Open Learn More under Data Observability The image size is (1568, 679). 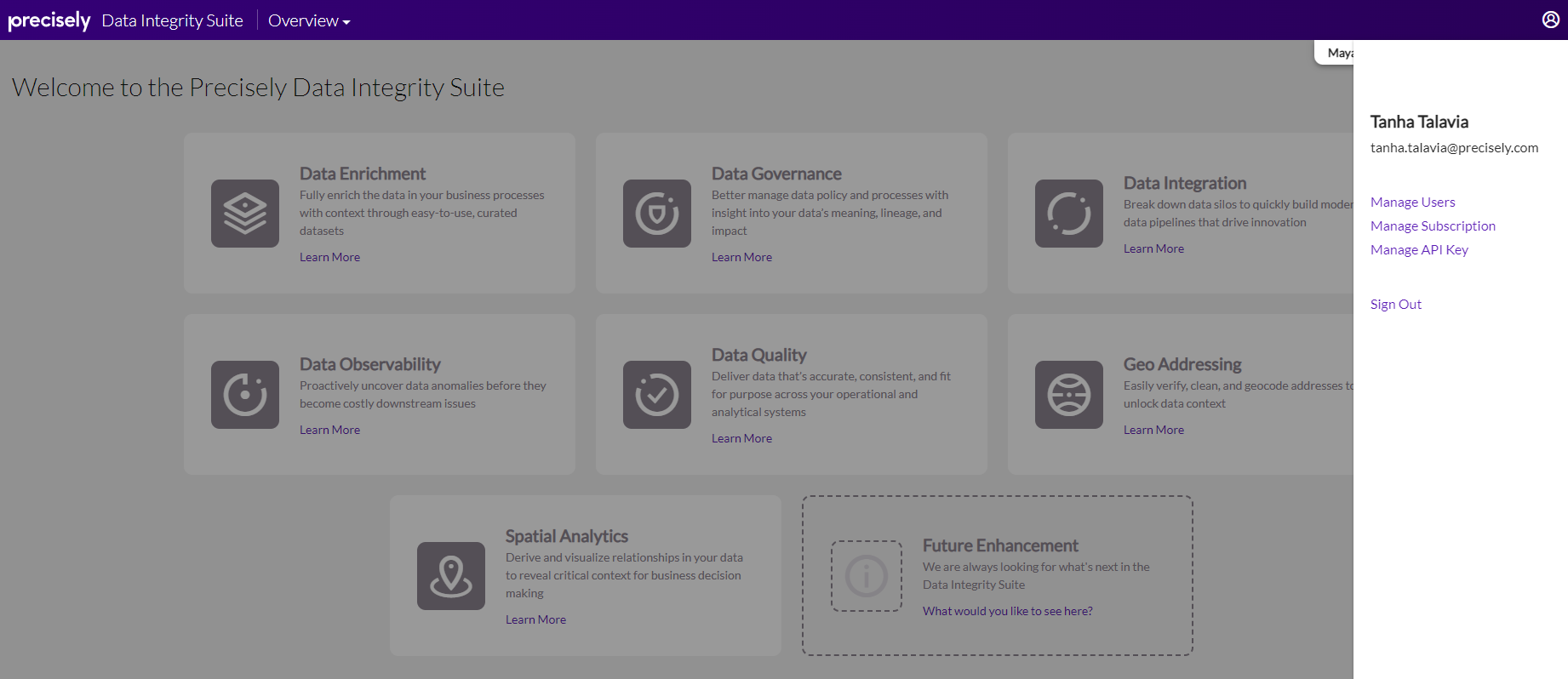click(329, 430)
